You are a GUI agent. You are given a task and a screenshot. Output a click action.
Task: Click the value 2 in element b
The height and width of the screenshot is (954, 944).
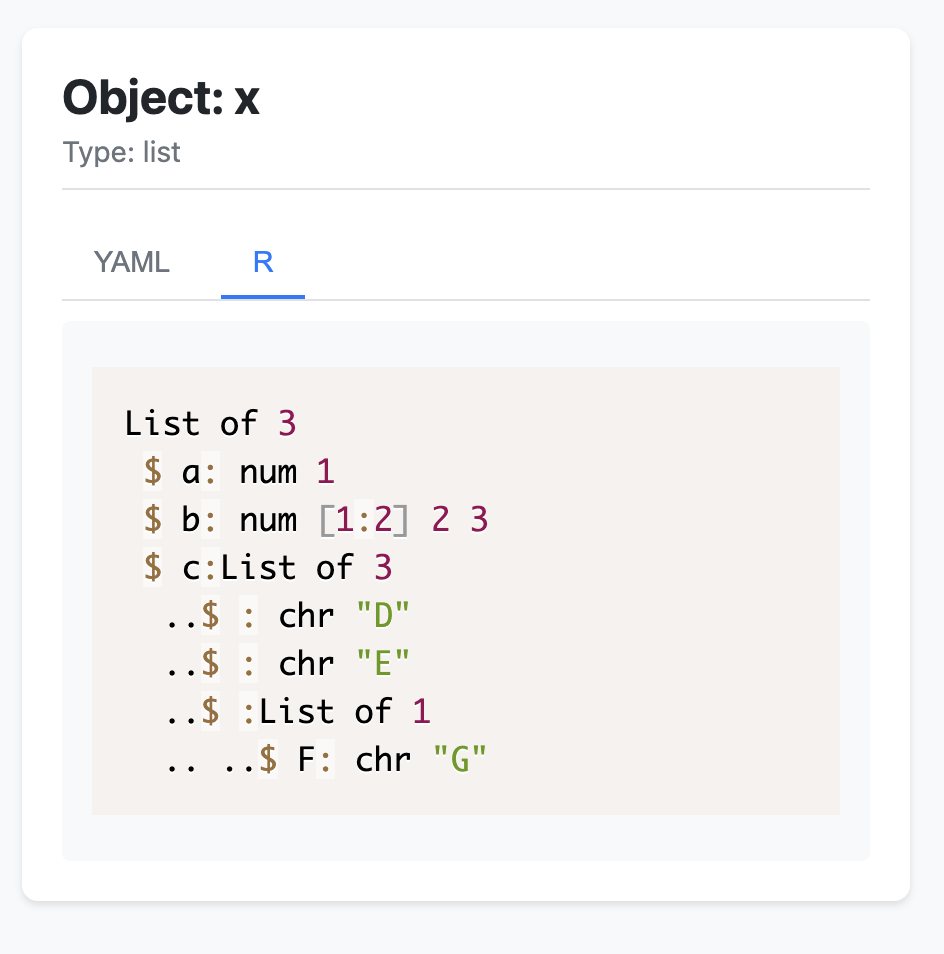click(442, 519)
